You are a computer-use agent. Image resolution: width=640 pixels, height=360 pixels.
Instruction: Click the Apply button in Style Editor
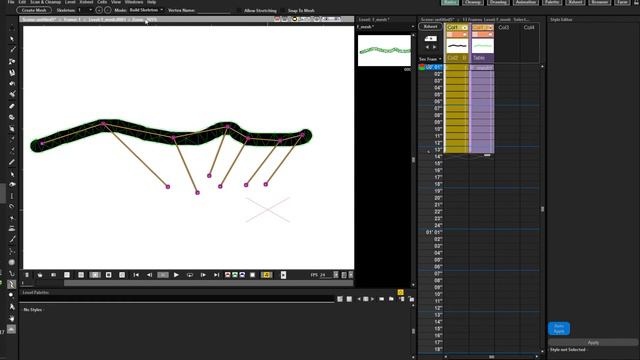coord(593,342)
